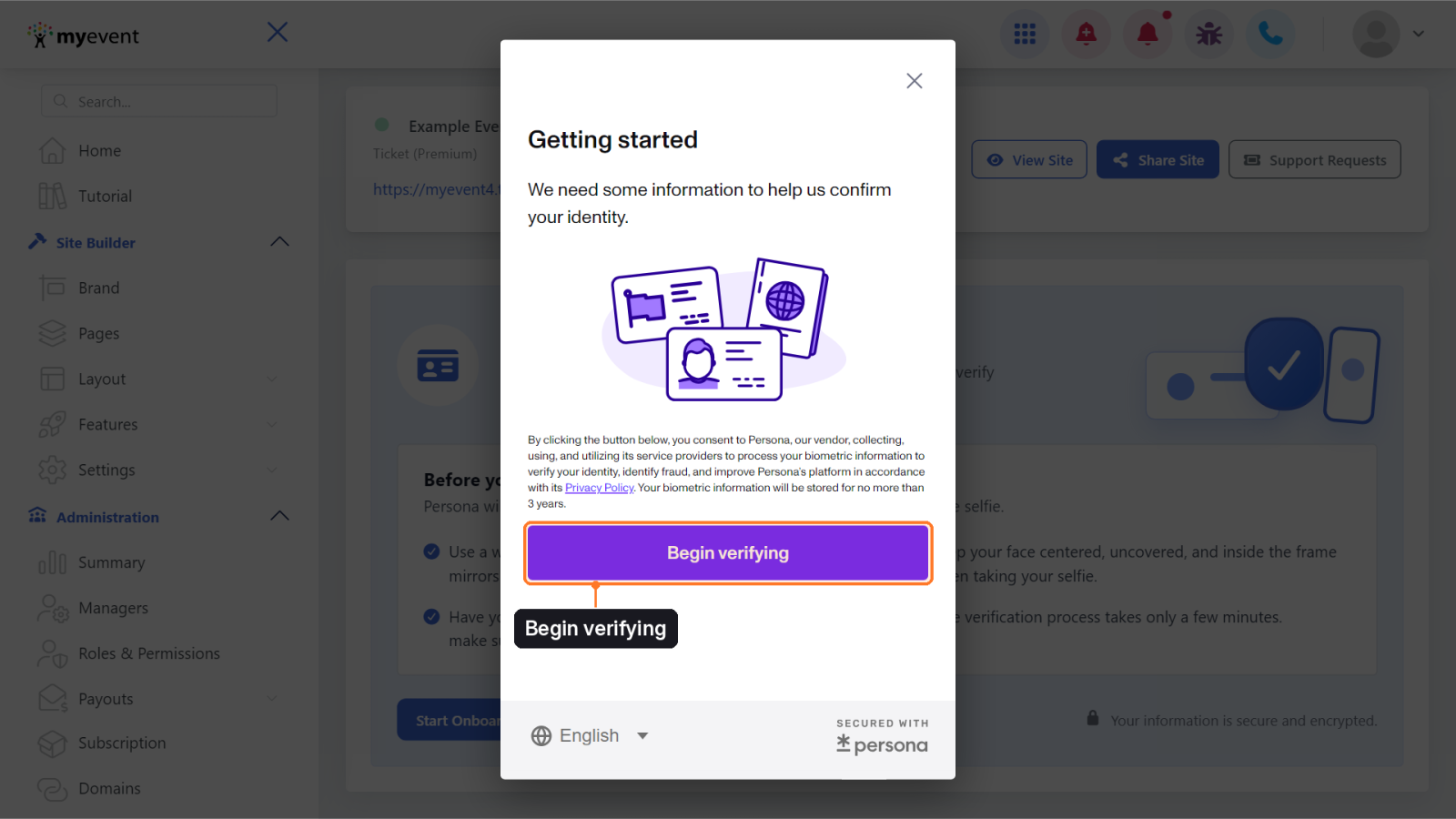Open the English language dropdown
1456x819 pixels.
pyautogui.click(x=590, y=735)
